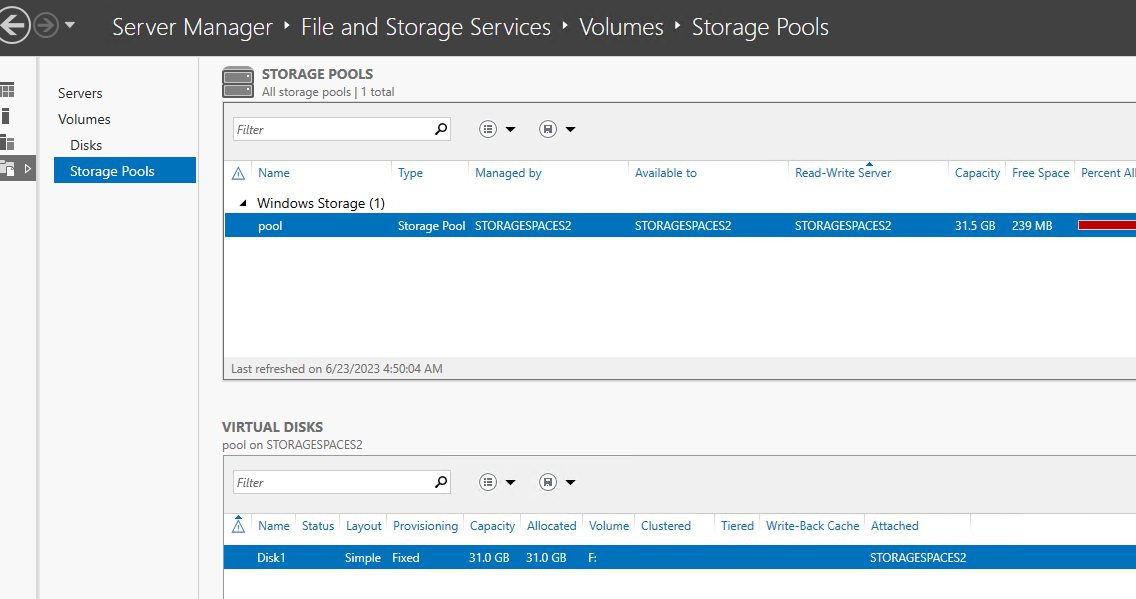Select File and Storage Services rail icon
Viewport: 1136px width, 599px height.
(8, 168)
